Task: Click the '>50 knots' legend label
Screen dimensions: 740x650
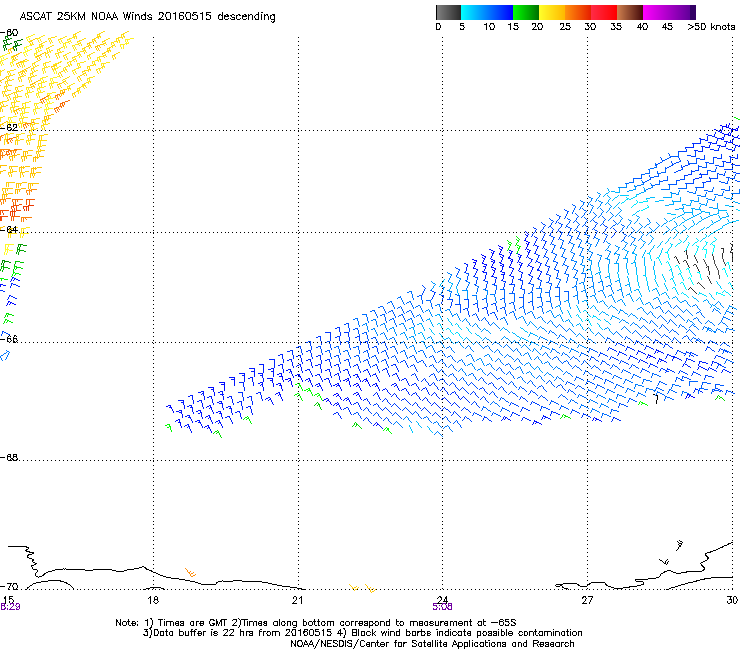Action: pos(711,27)
